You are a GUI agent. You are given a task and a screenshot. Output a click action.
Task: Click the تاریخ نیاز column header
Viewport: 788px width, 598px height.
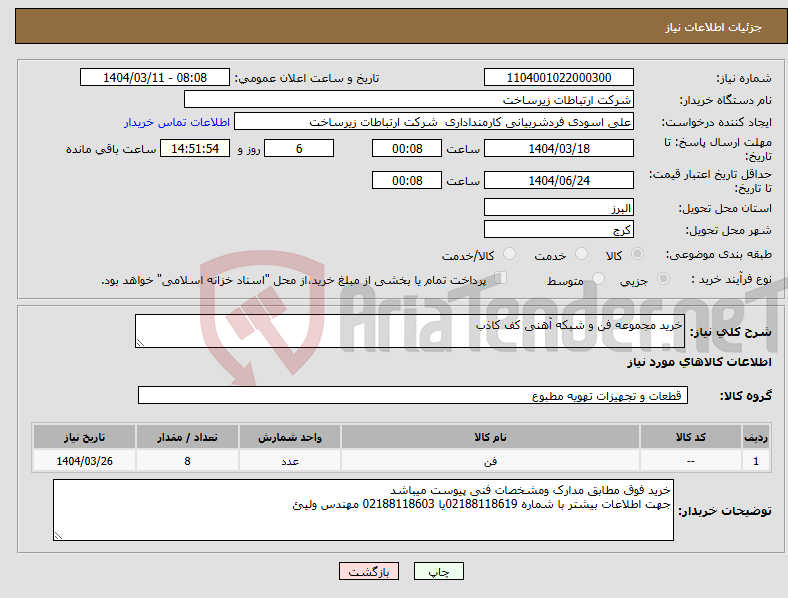point(84,437)
